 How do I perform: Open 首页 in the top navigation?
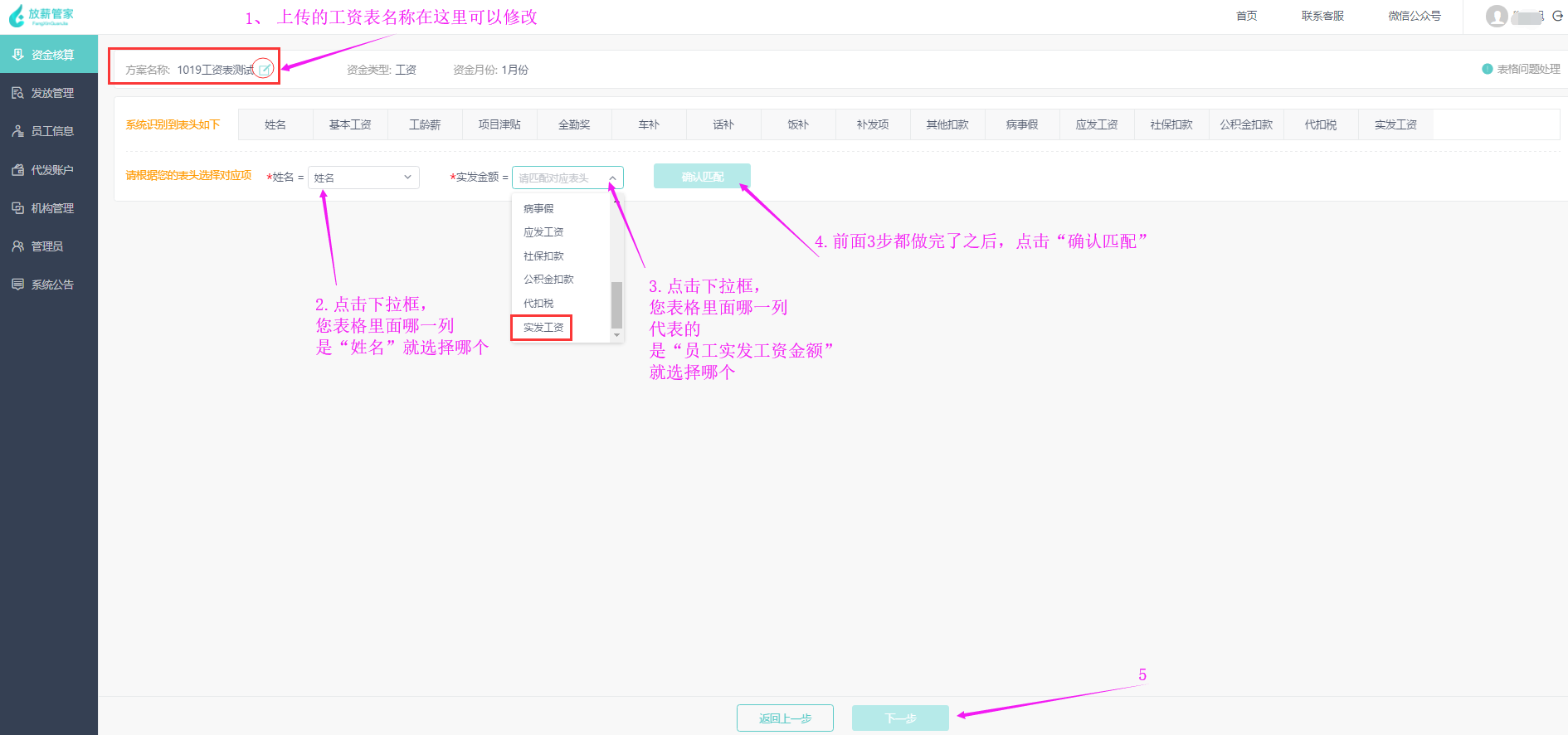(1246, 16)
